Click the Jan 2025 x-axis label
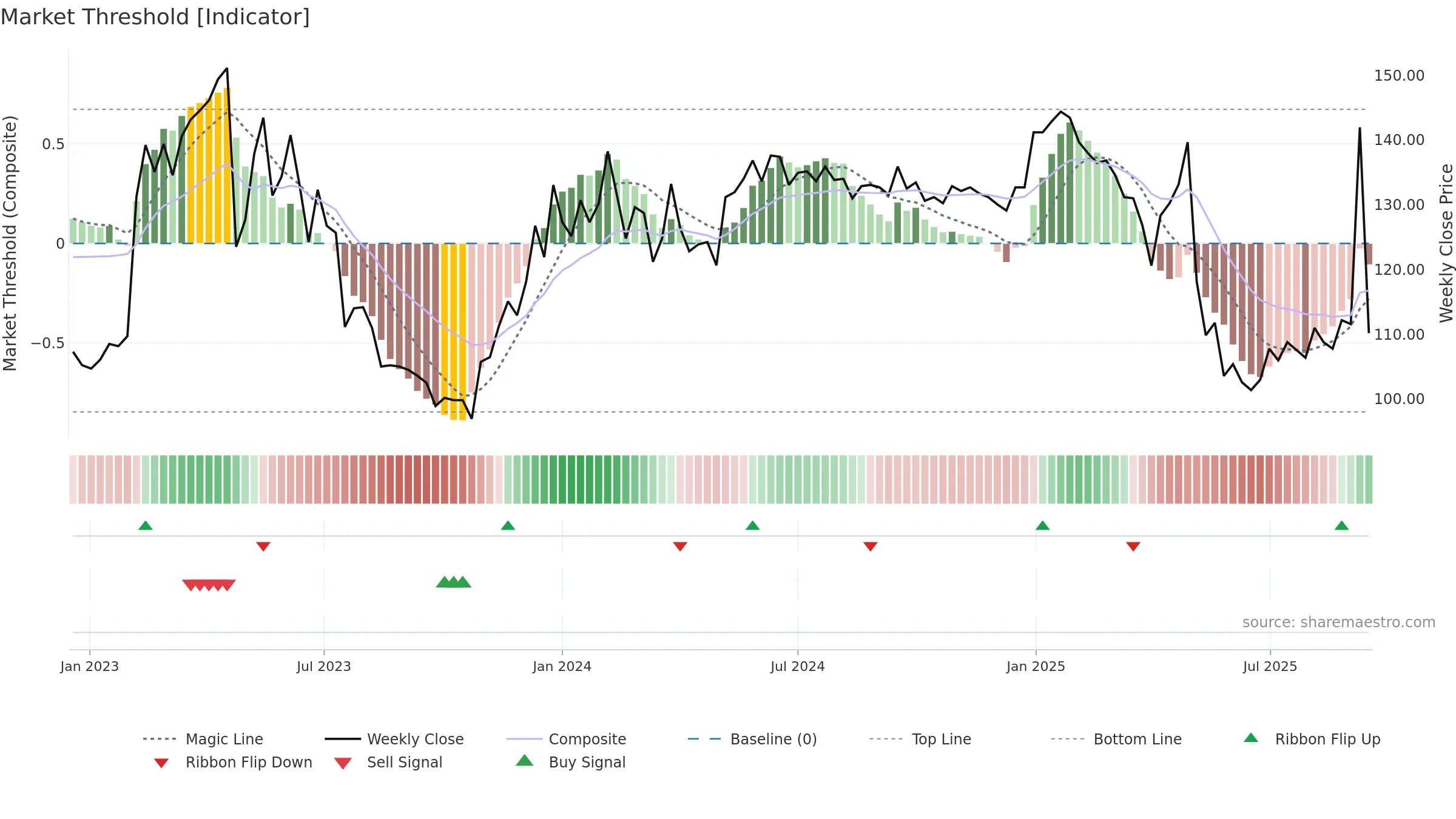1456x819 pixels. click(1036, 667)
